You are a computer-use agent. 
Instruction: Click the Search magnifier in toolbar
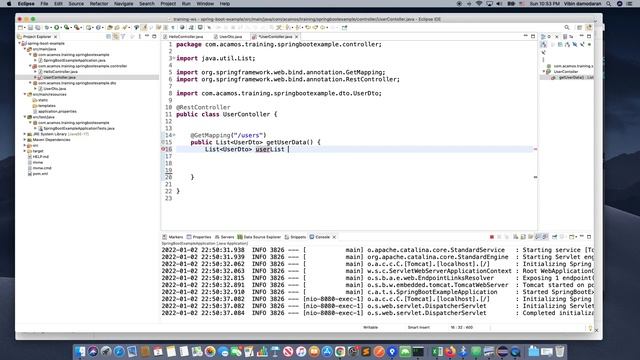pos(567,27)
